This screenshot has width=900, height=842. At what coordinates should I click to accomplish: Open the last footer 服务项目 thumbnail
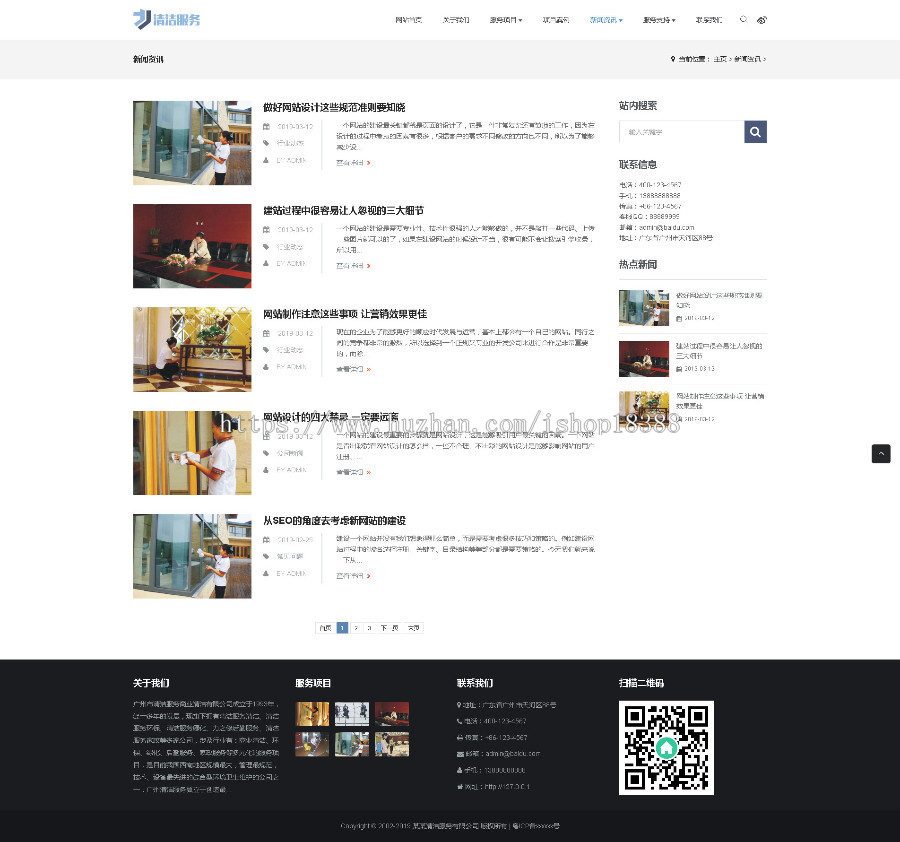click(x=392, y=744)
